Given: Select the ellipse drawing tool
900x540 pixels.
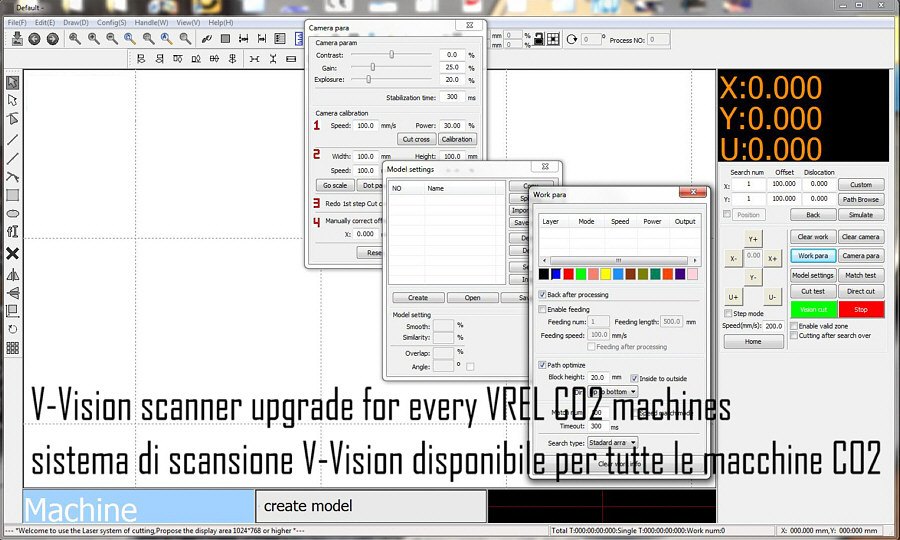Looking at the screenshot, I should tap(12, 213).
